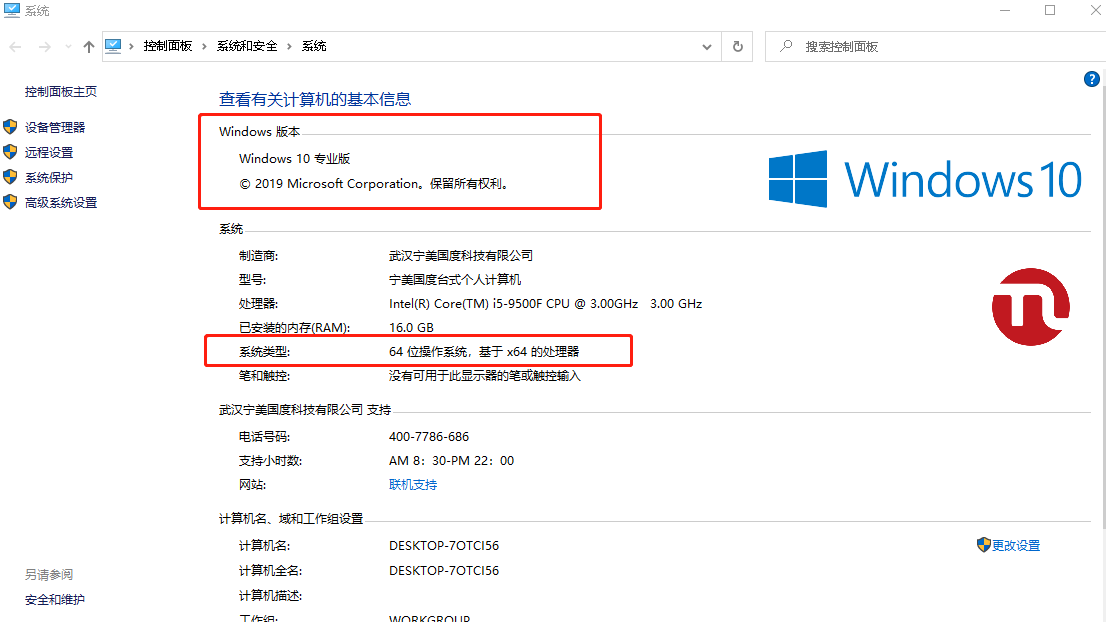
Task: Select computer name value next to 计算机名
Action: [444, 546]
